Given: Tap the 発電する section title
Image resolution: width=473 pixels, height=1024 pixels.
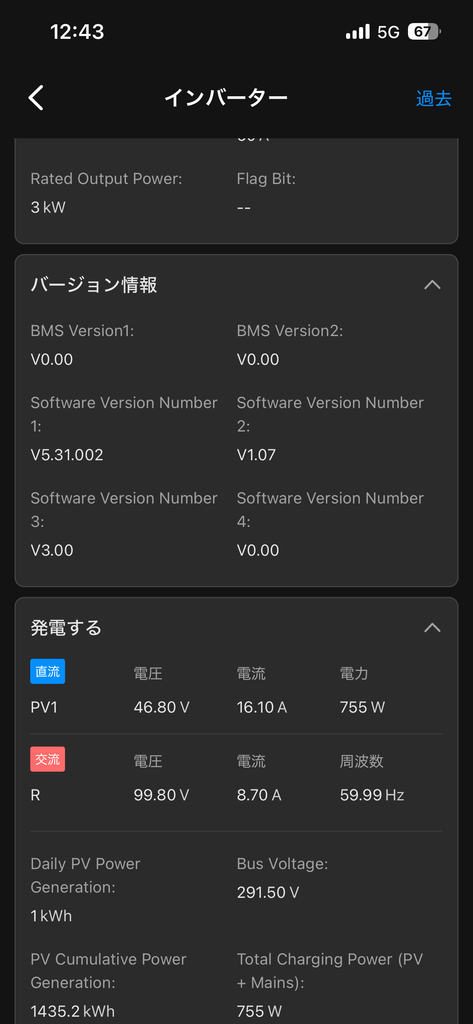Looking at the screenshot, I should [66, 628].
